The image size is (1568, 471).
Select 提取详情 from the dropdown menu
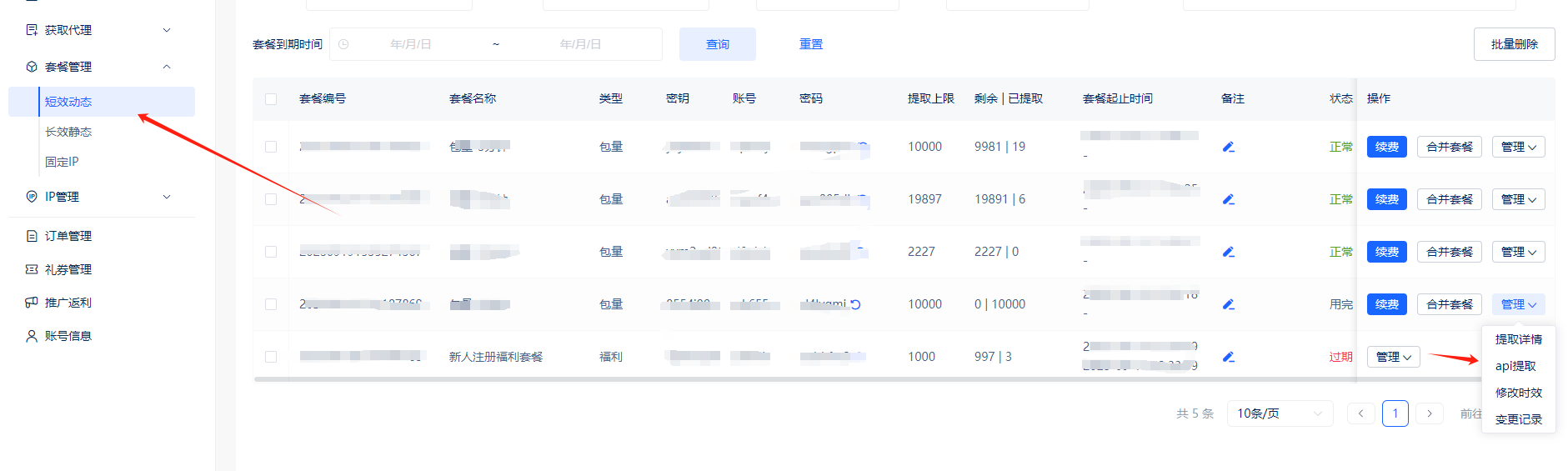click(1519, 339)
